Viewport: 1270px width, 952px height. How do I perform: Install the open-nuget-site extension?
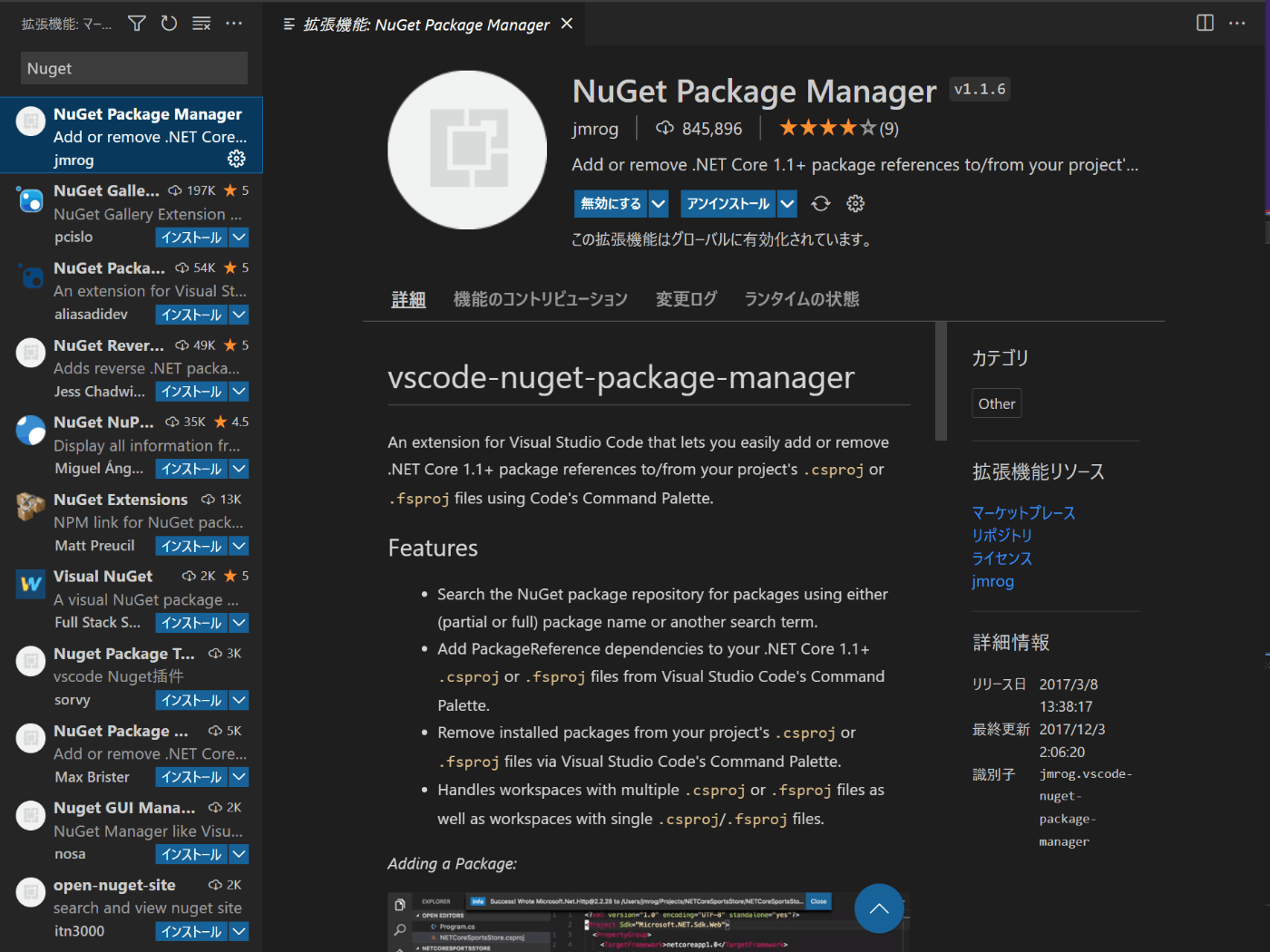pos(191,931)
